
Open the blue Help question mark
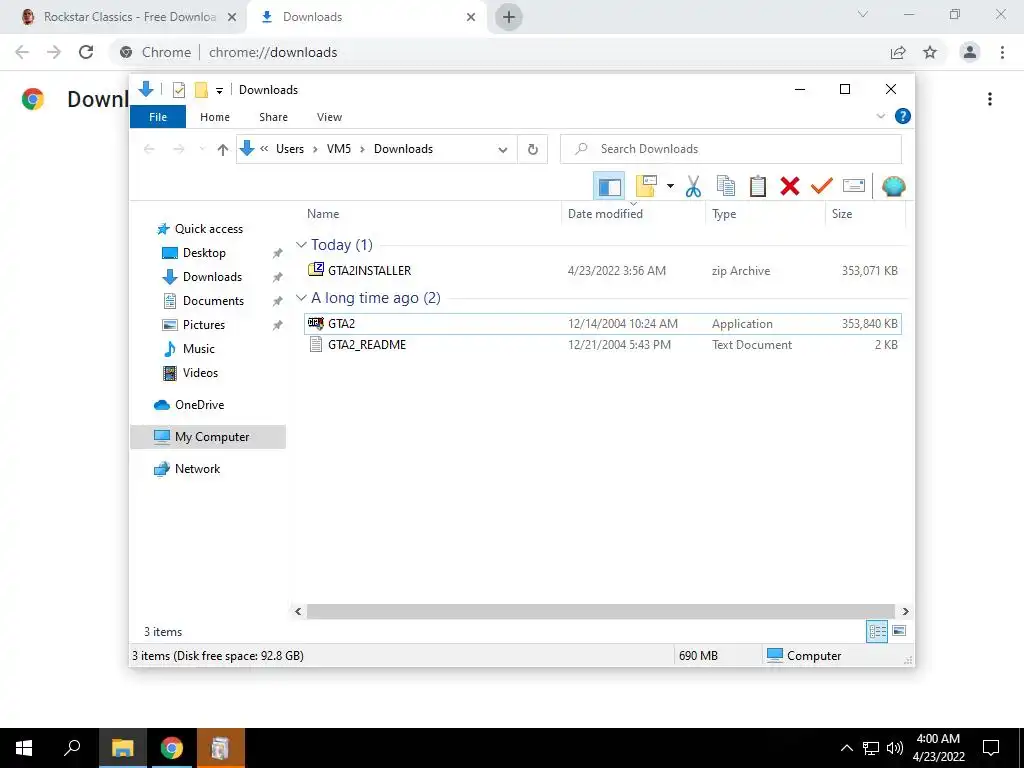pos(903,116)
